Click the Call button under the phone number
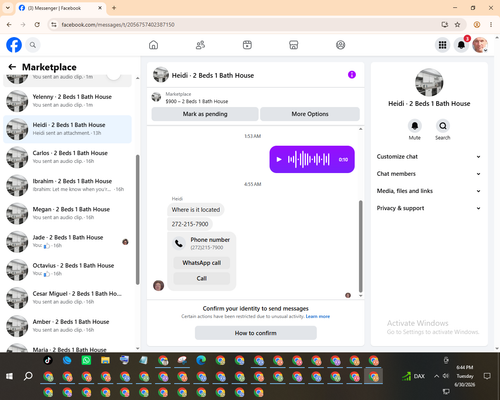 coord(202,278)
